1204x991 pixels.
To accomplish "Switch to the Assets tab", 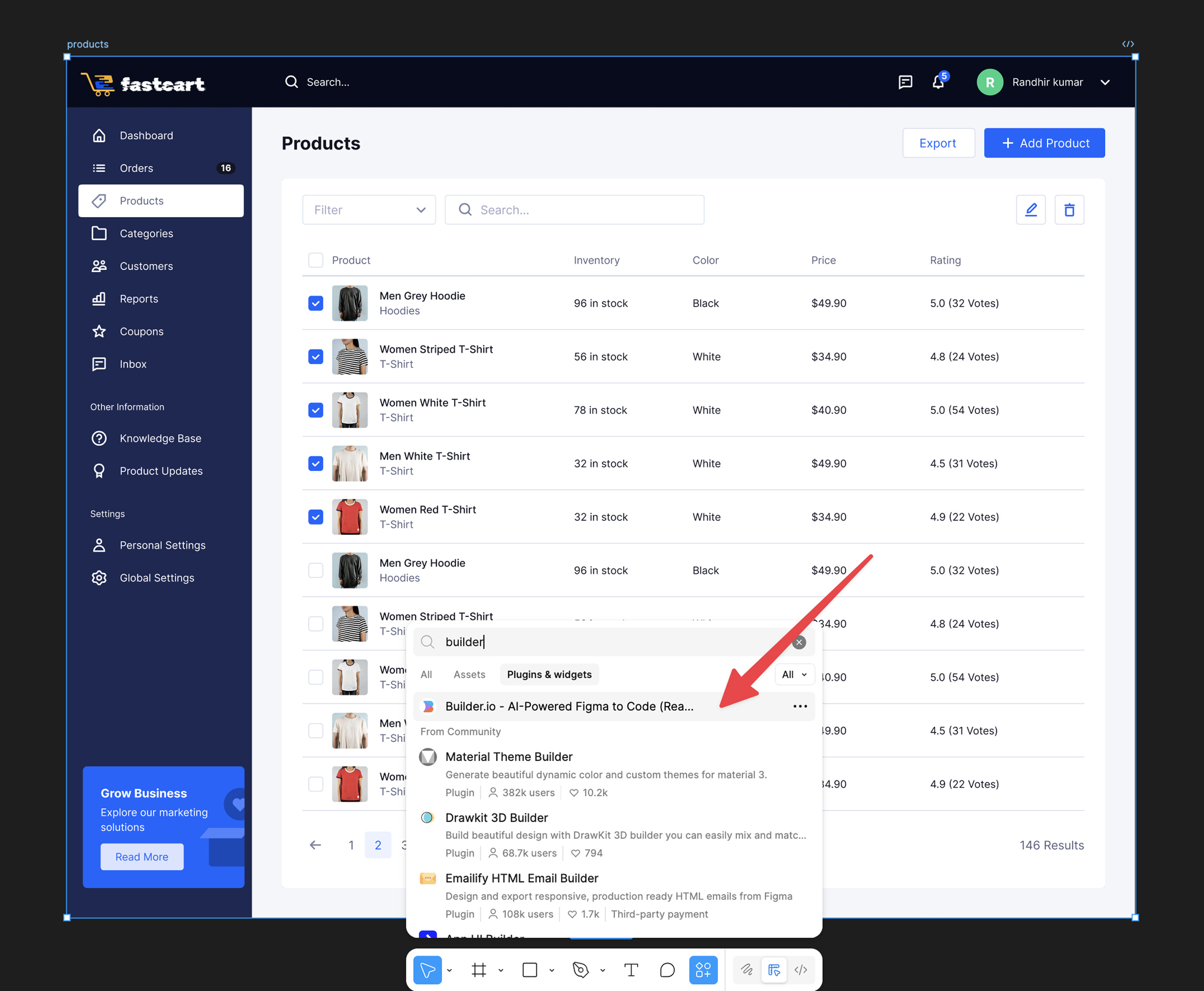I will point(469,674).
